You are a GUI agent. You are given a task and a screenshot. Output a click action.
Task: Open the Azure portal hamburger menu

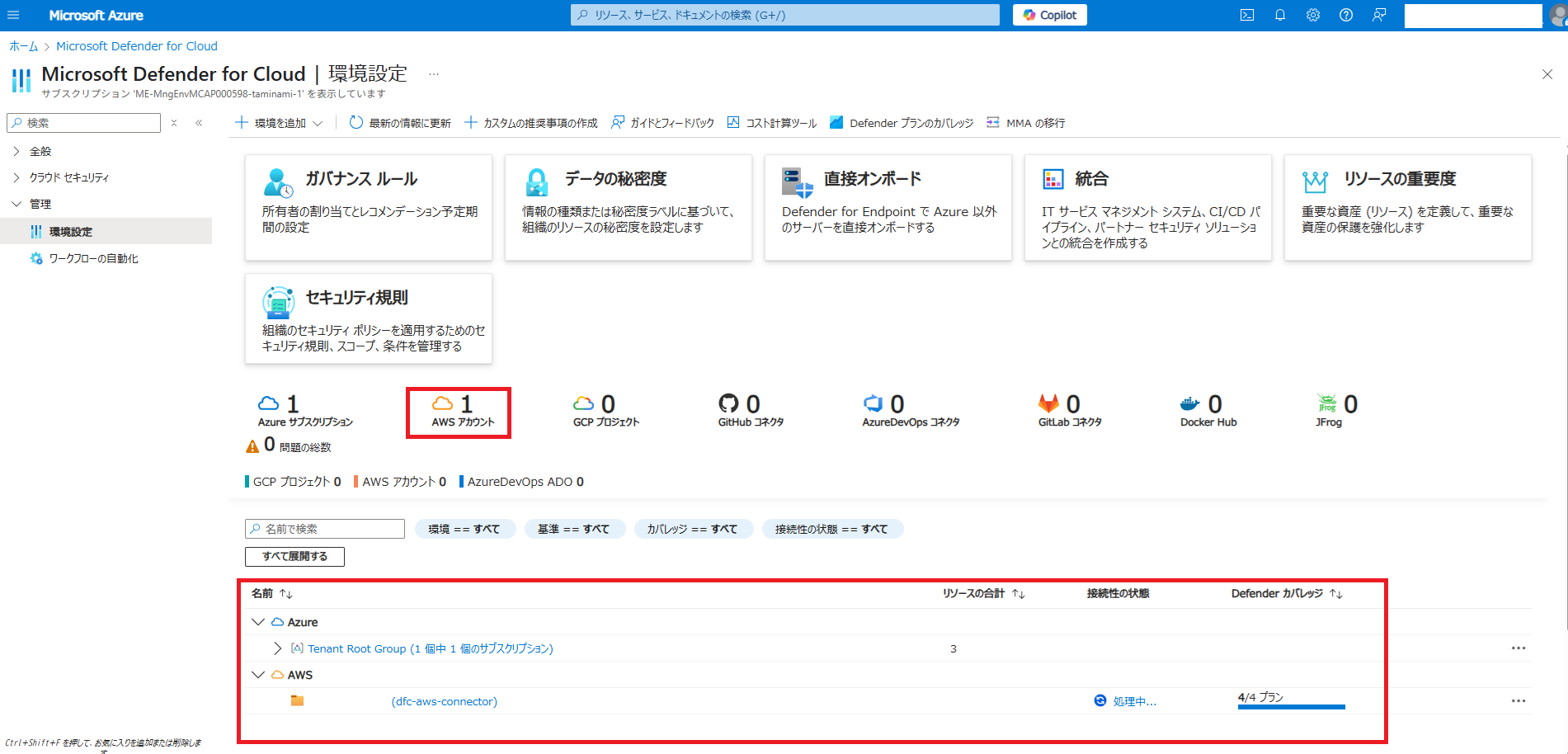coord(13,15)
